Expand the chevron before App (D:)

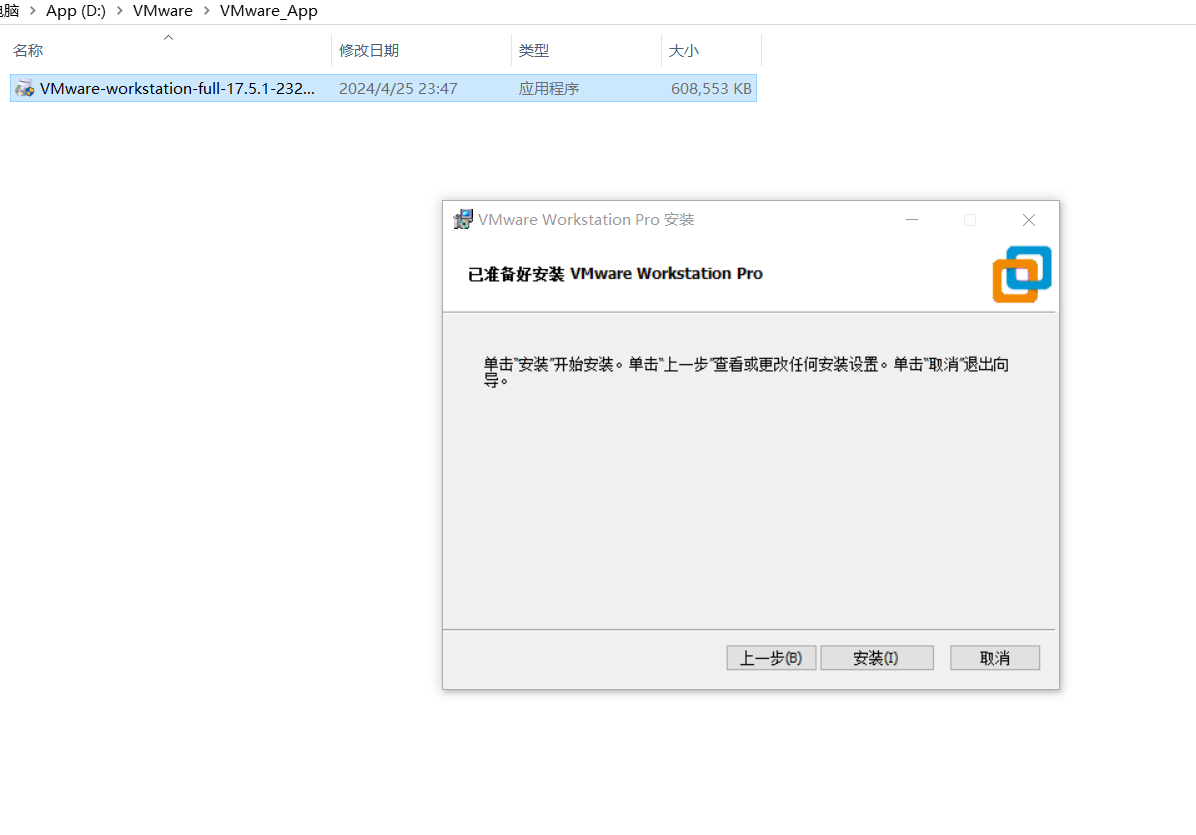click(x=33, y=11)
